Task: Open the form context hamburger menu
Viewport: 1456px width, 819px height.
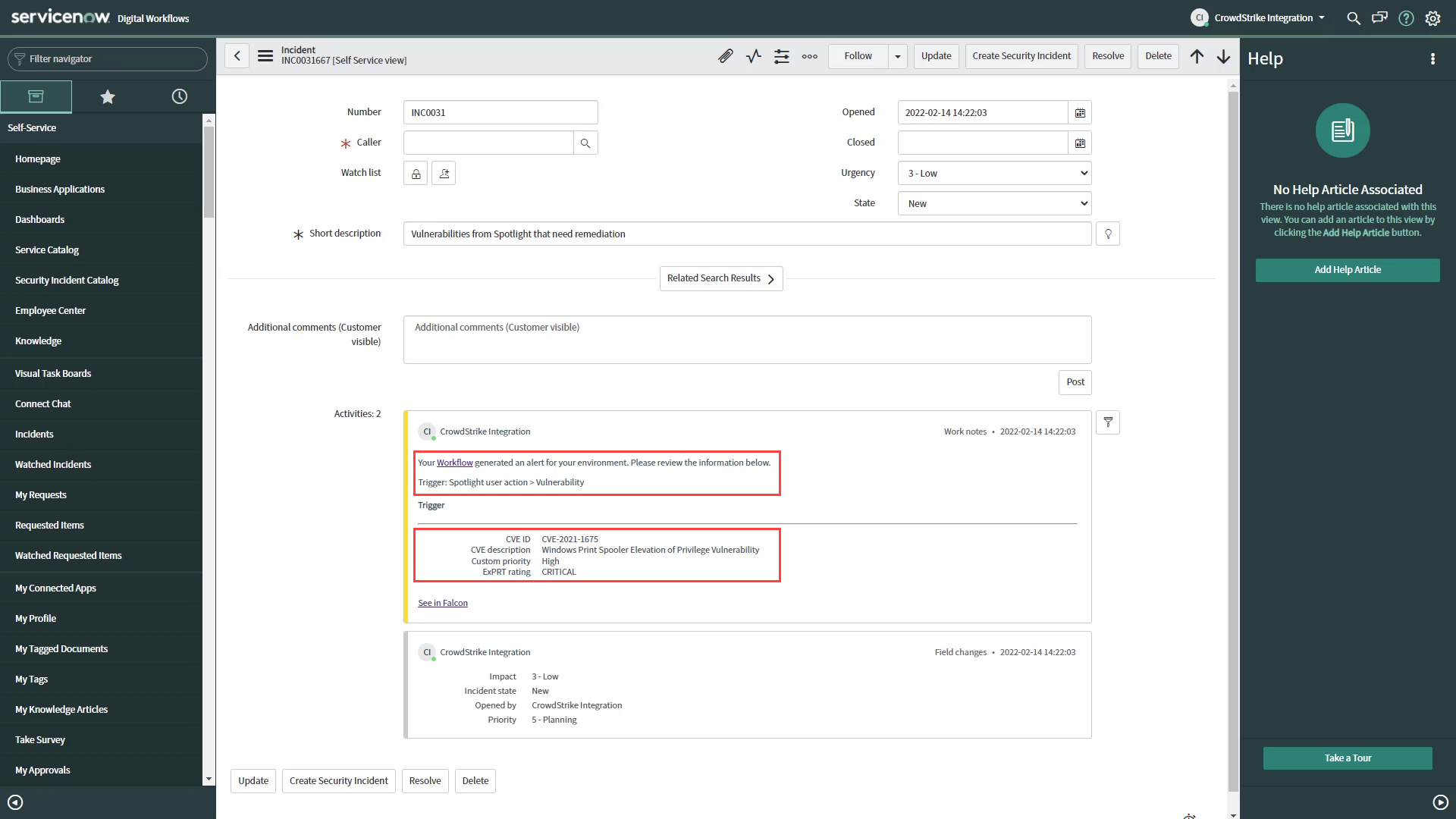Action: point(265,56)
